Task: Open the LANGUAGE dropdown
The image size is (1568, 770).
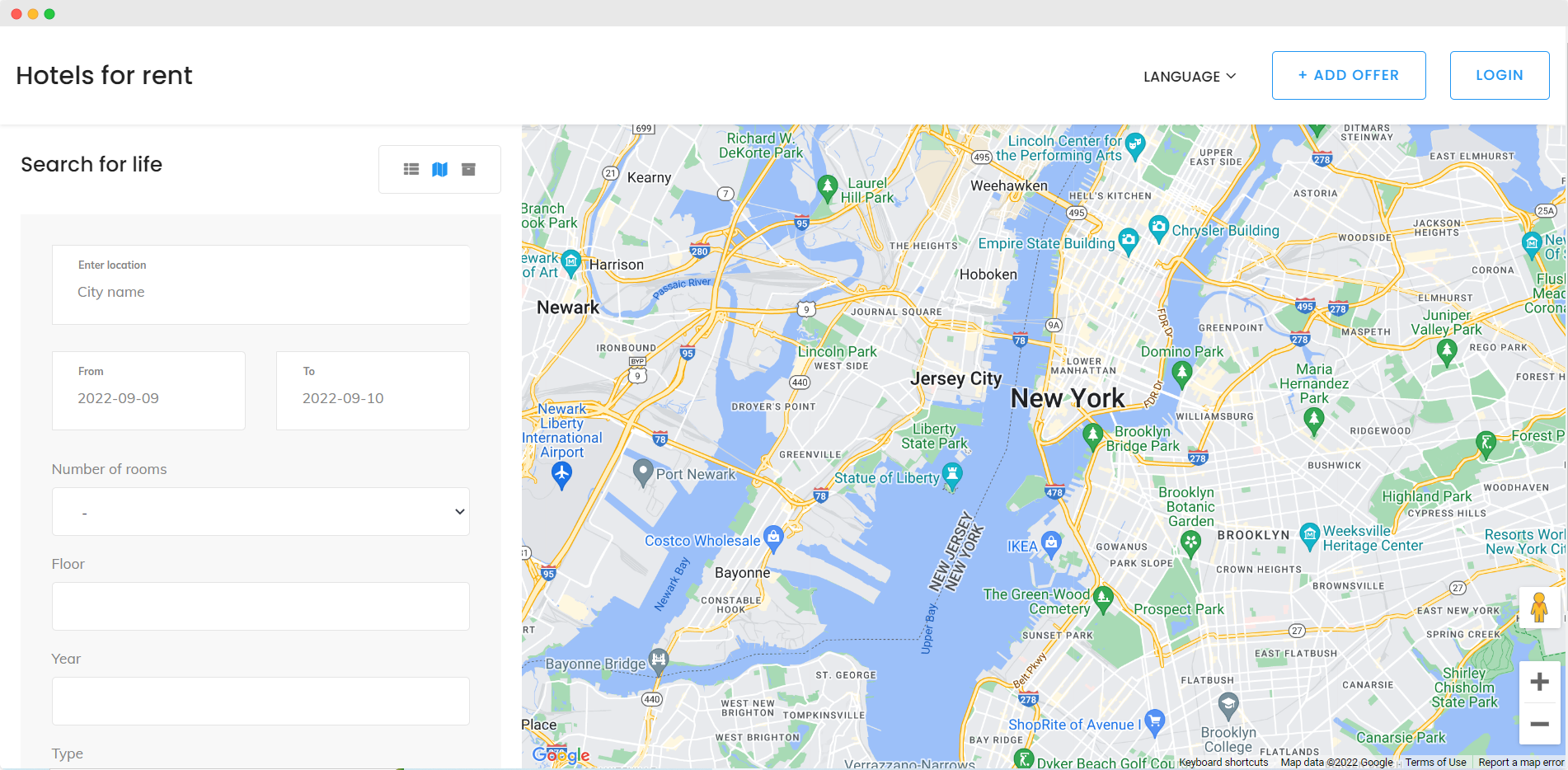Action: pos(1190,76)
